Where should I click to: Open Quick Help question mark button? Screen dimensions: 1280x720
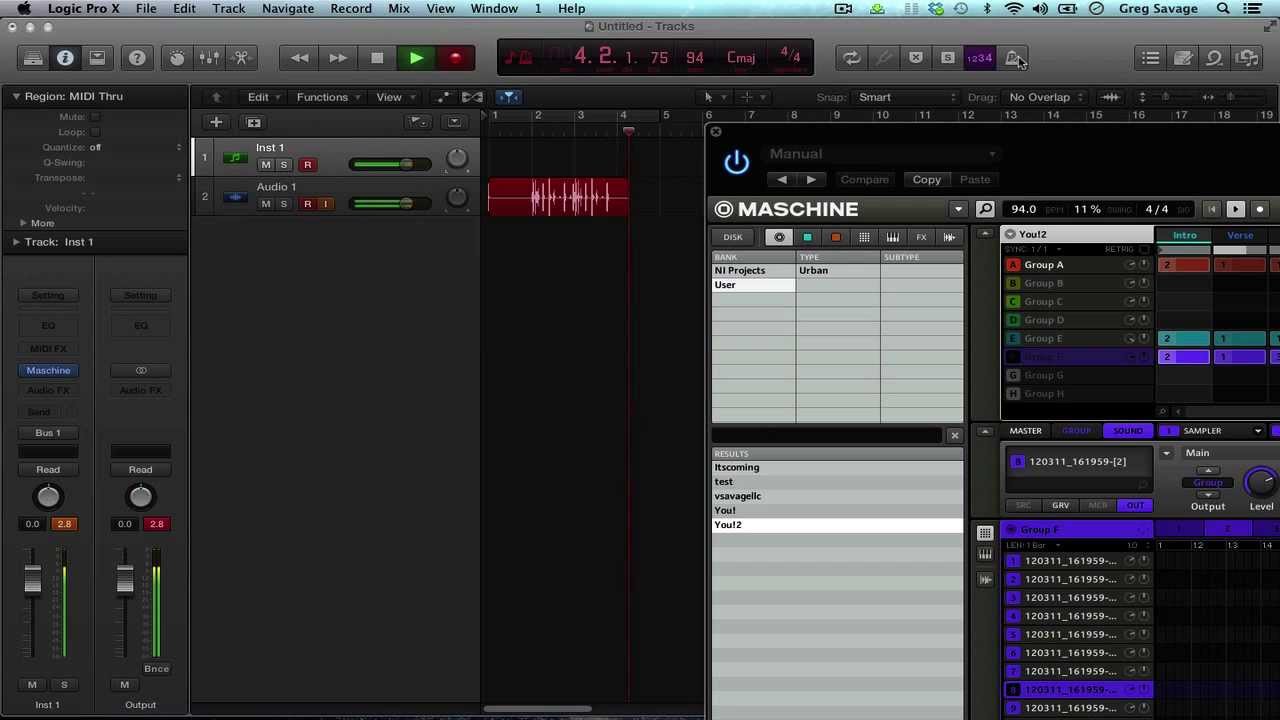pos(137,58)
